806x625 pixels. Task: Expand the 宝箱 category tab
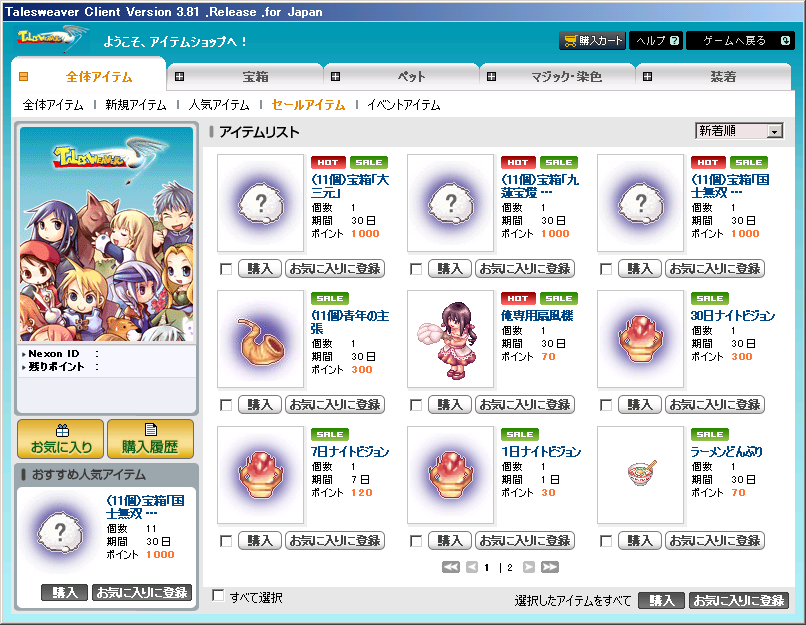(245, 76)
